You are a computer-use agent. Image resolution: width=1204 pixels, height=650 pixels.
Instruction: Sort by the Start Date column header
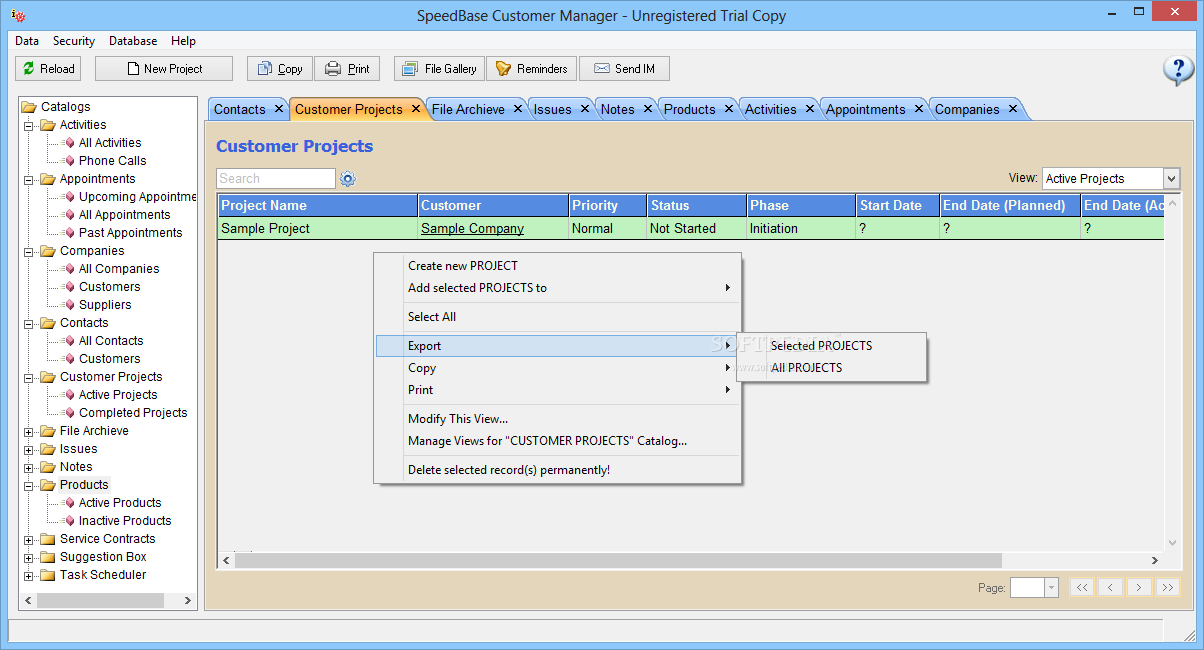(898, 206)
